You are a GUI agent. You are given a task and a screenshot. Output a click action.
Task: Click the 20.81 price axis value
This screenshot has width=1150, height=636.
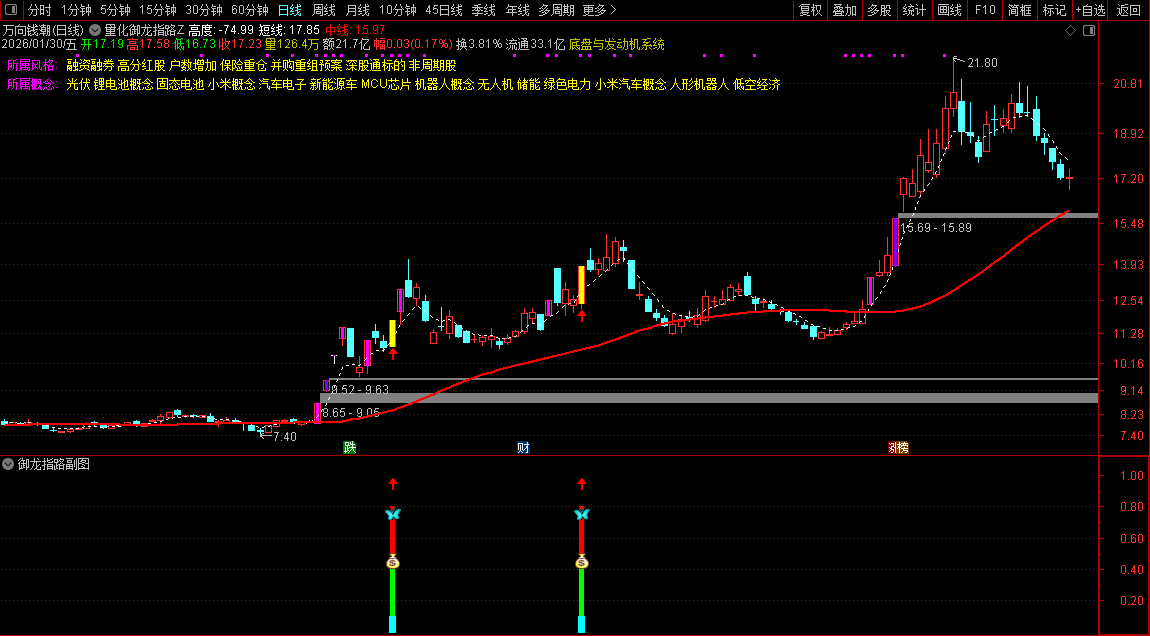tap(1128, 84)
